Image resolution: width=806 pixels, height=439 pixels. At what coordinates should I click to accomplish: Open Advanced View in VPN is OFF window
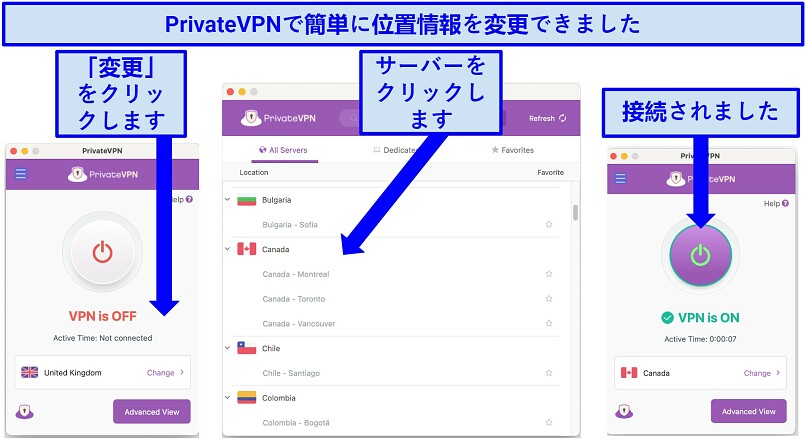click(152, 412)
